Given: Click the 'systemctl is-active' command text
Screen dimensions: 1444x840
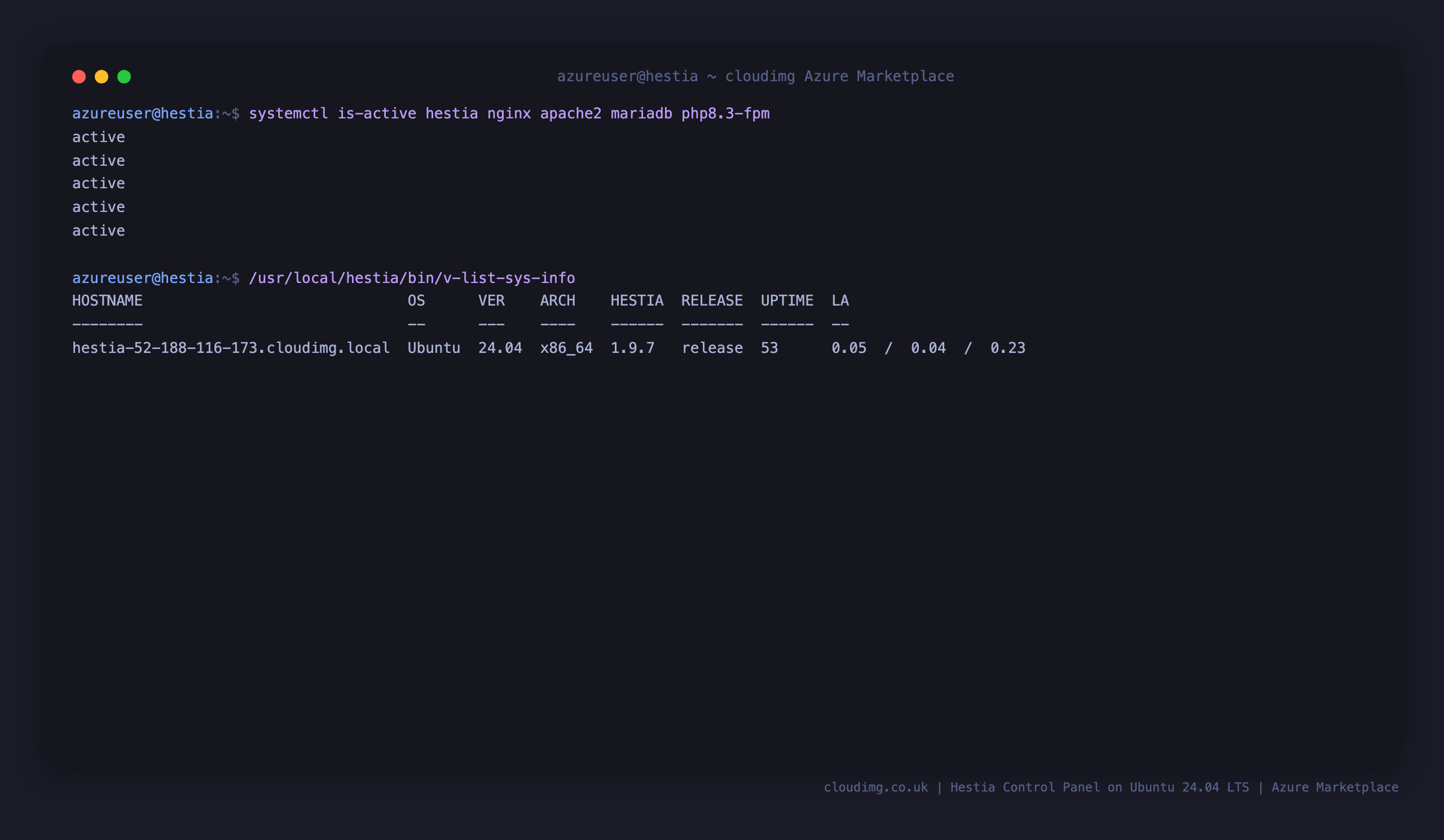Looking at the screenshot, I should pyautogui.click(x=332, y=113).
